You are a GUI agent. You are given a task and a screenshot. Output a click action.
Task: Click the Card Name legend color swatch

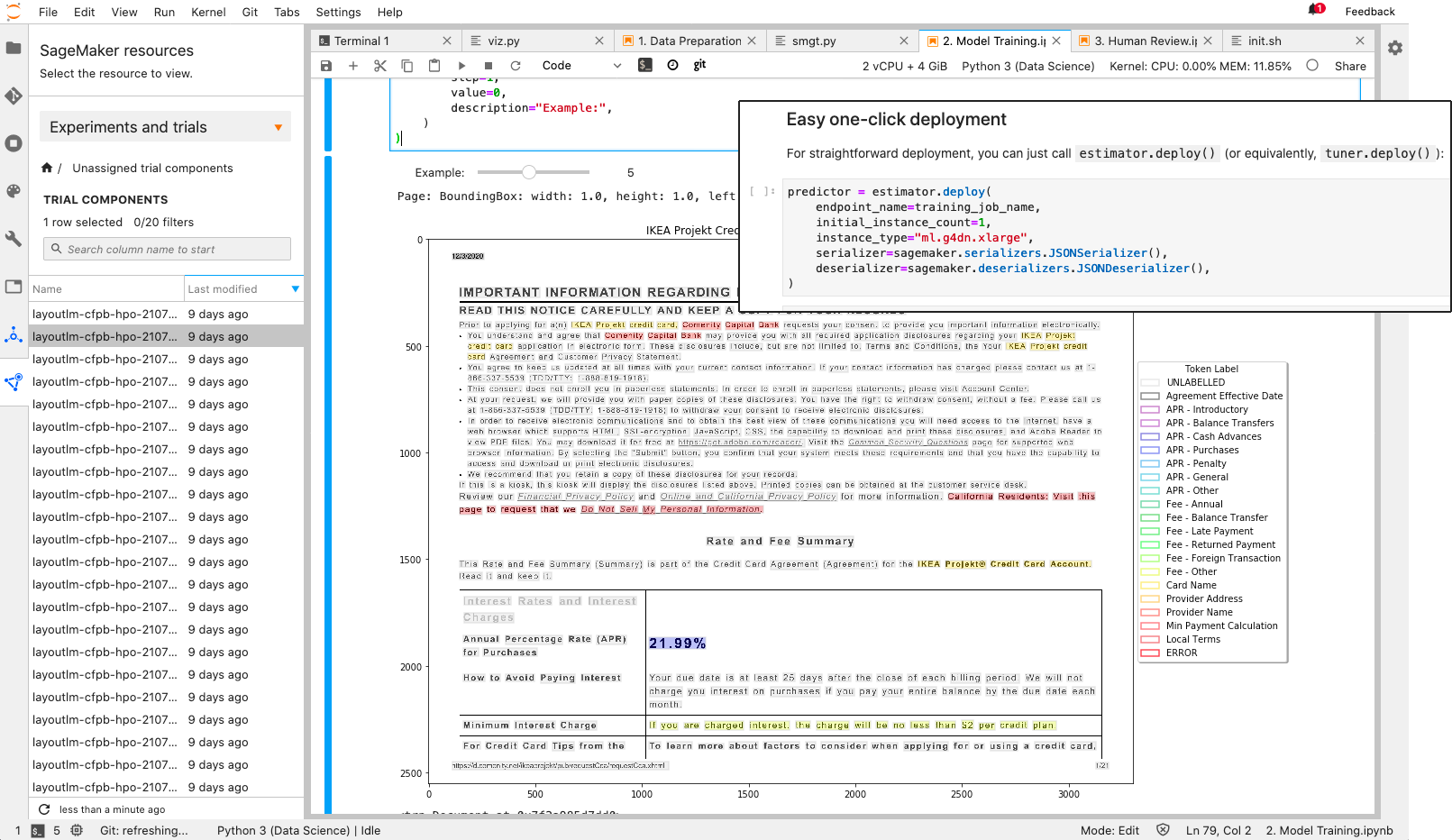1150,585
